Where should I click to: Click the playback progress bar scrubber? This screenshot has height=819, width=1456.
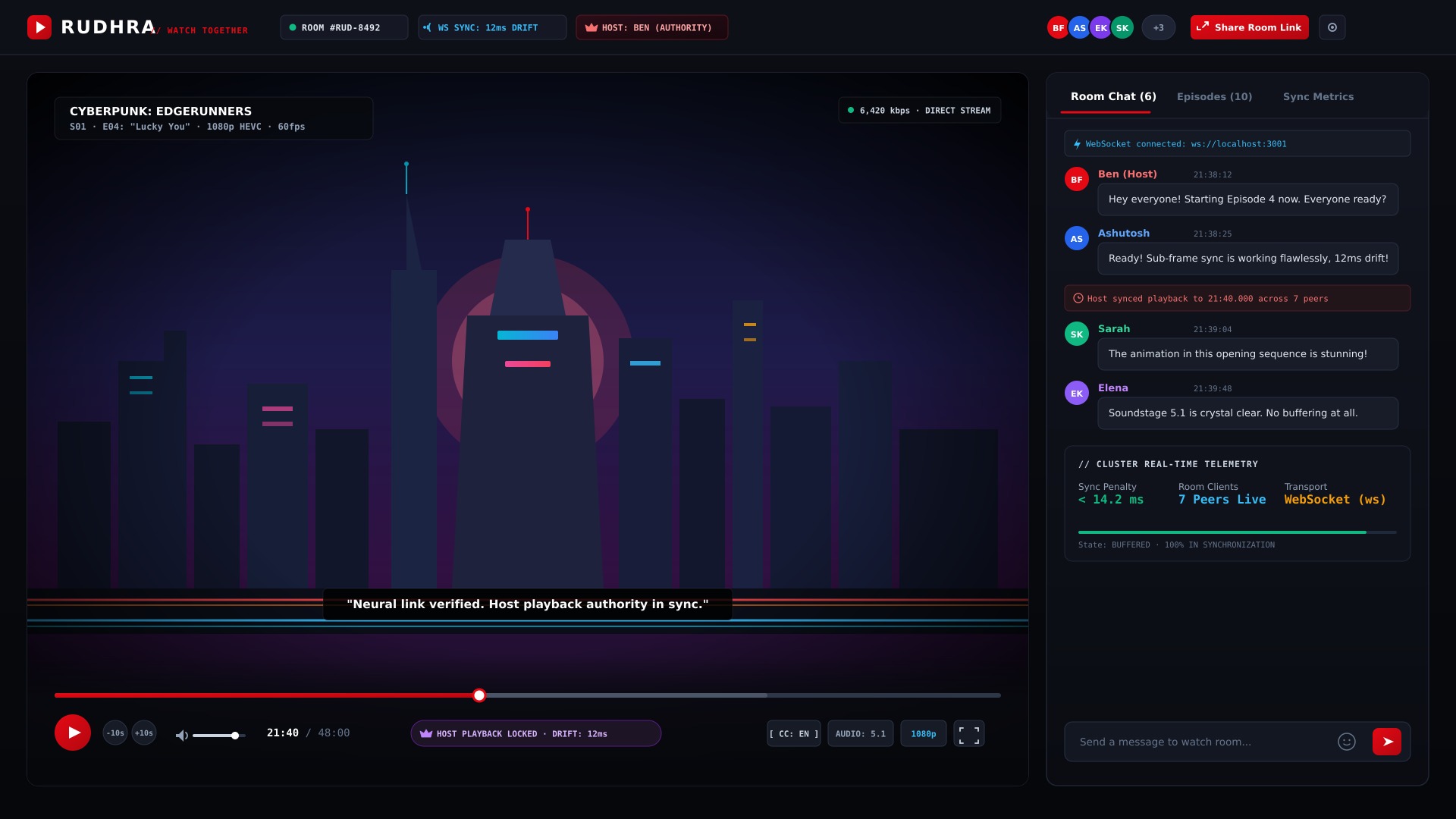[479, 695]
